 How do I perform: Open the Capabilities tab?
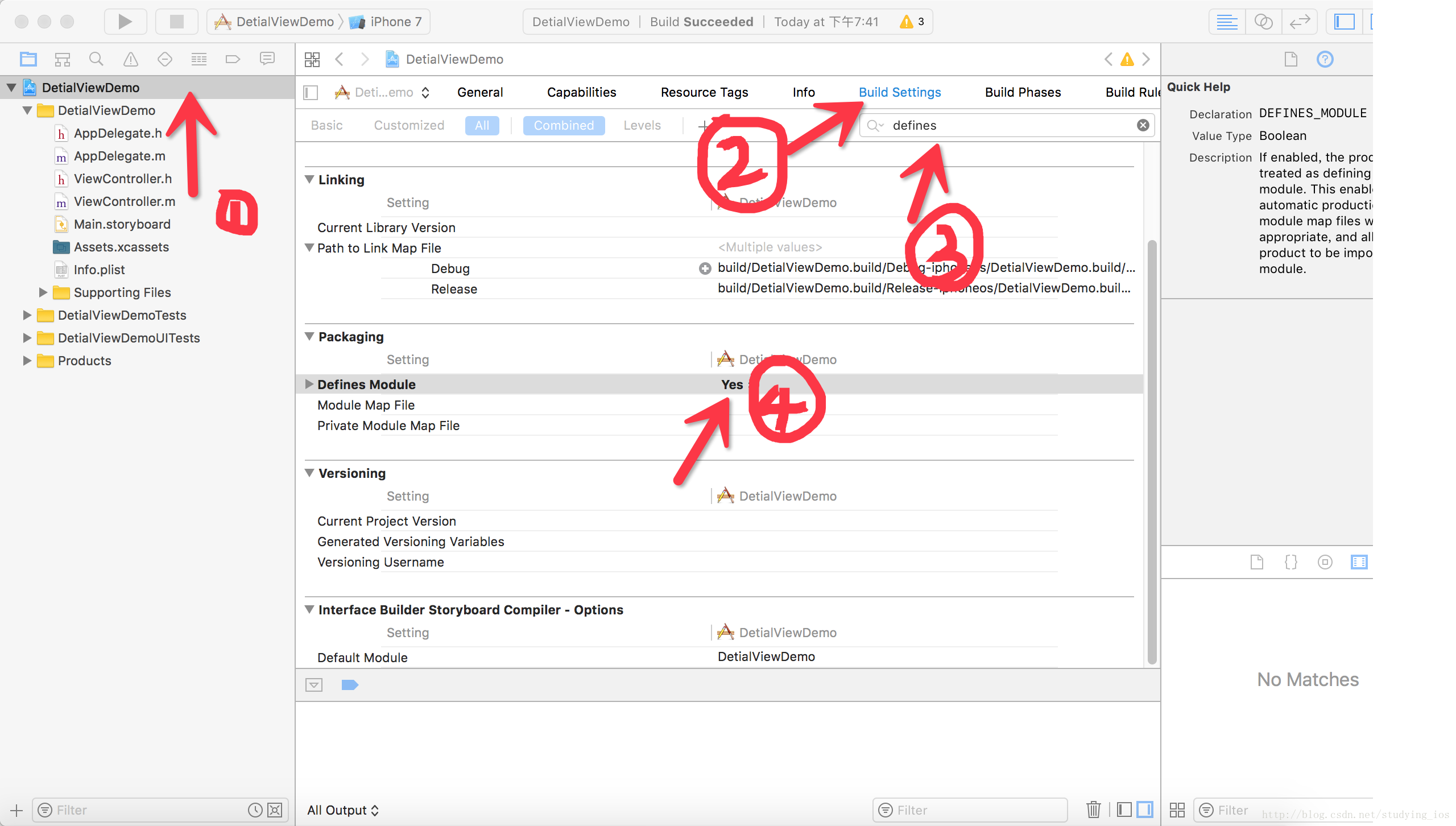pos(581,92)
